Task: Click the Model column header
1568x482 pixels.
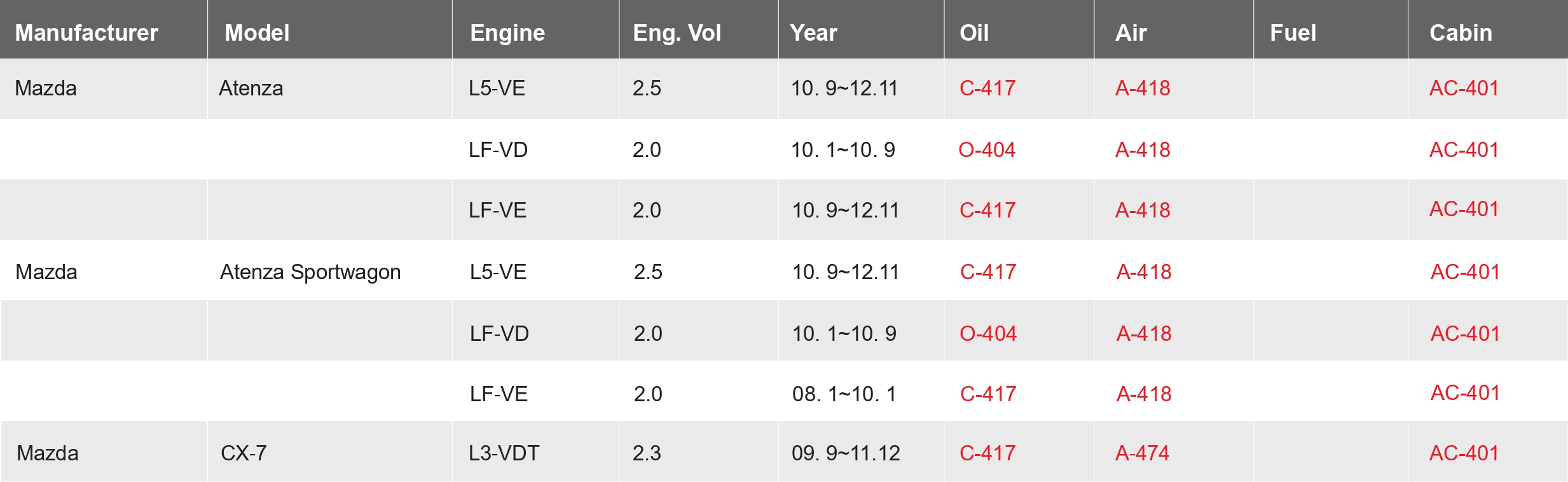Action: [257, 33]
